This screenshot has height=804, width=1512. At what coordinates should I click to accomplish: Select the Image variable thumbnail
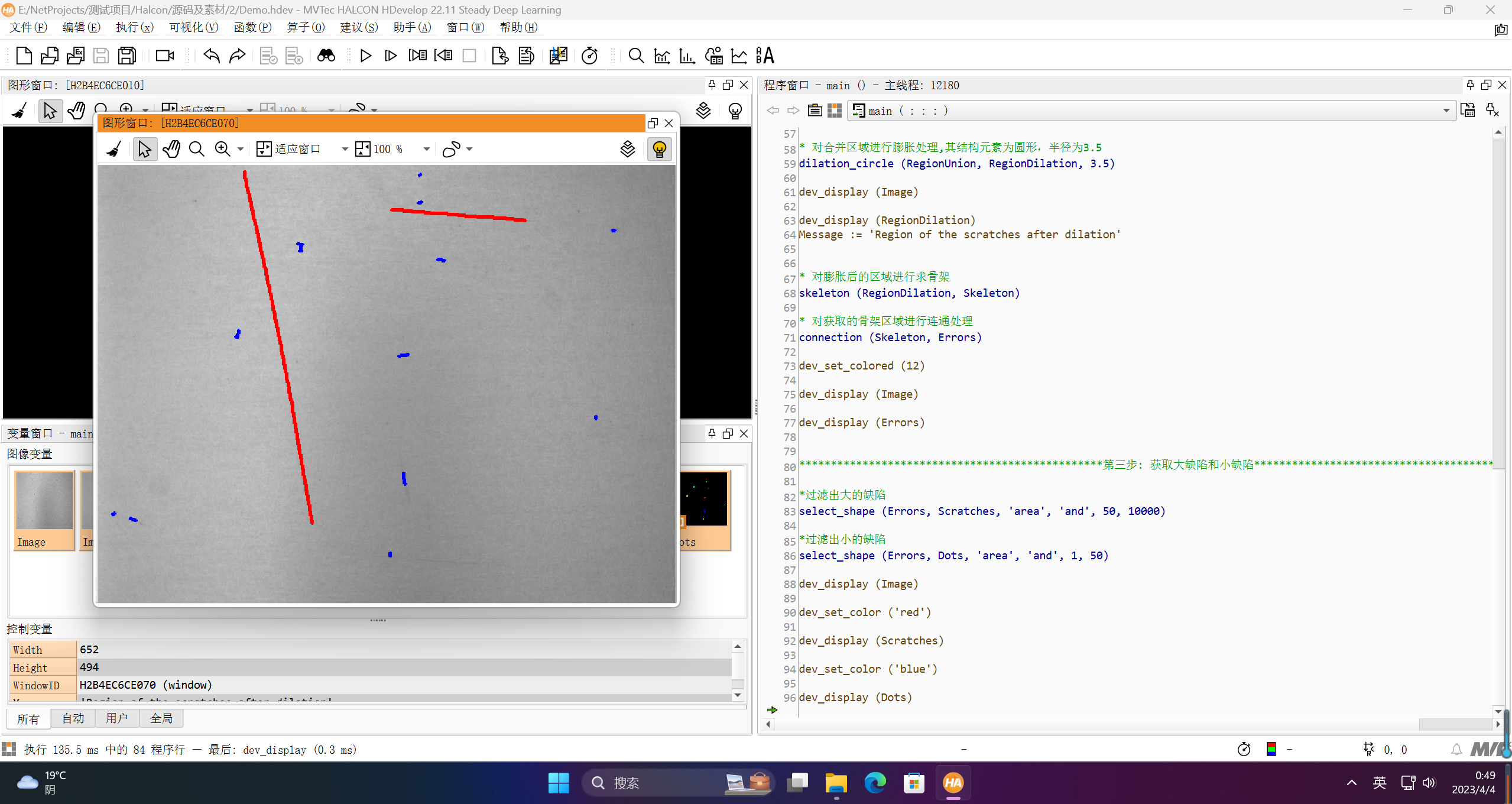pyautogui.click(x=44, y=510)
